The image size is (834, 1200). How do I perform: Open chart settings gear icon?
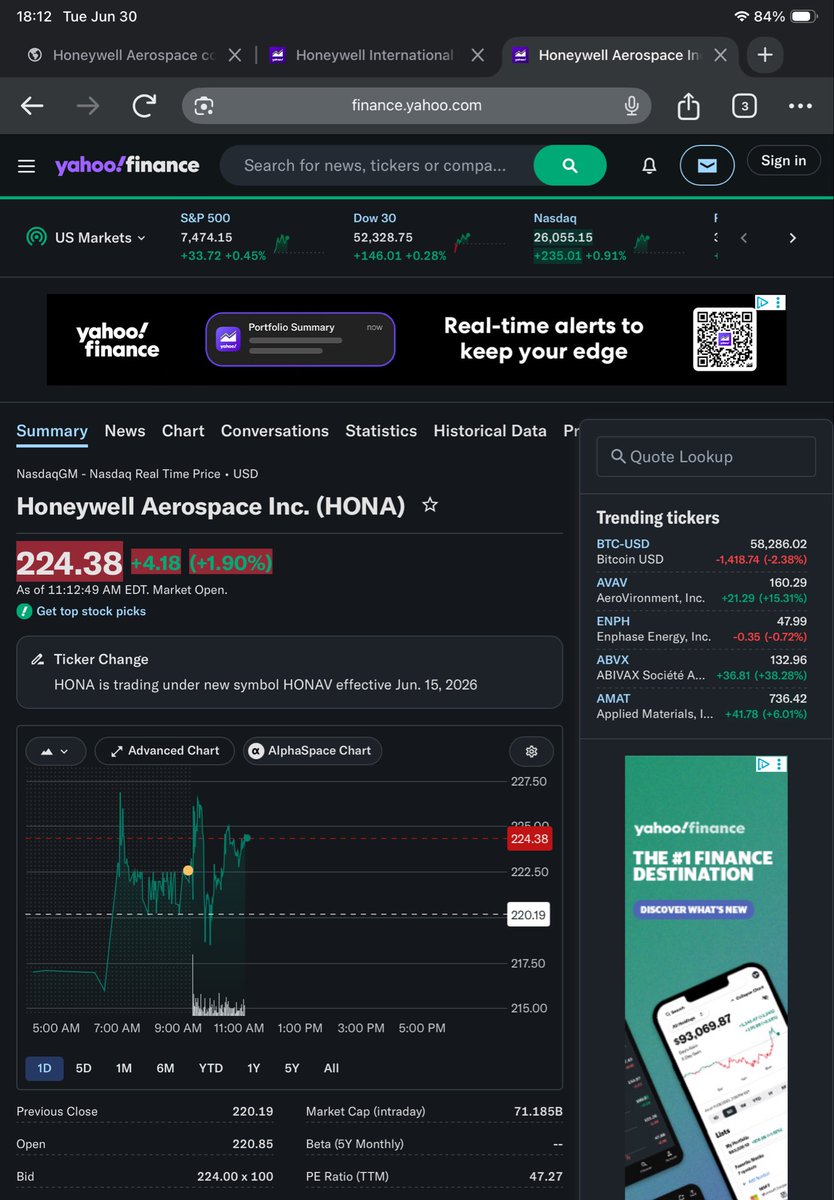pyautogui.click(x=531, y=751)
